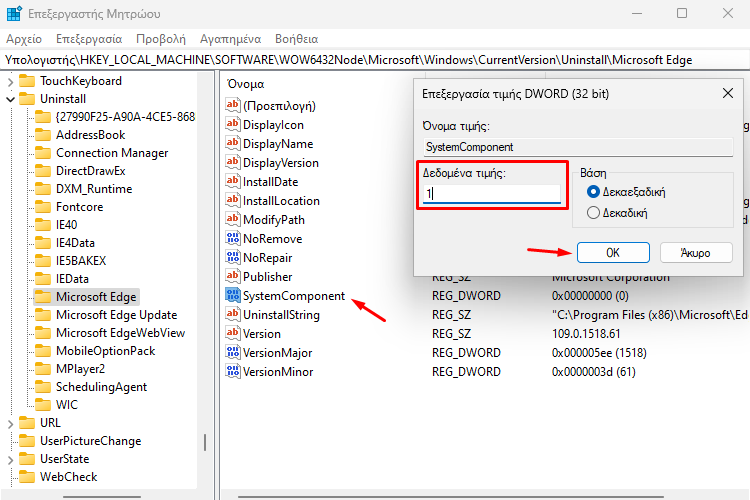The image size is (750, 500).
Task: Select the {27990F25-A90A-4CE5-868 key
Action: tap(125, 117)
